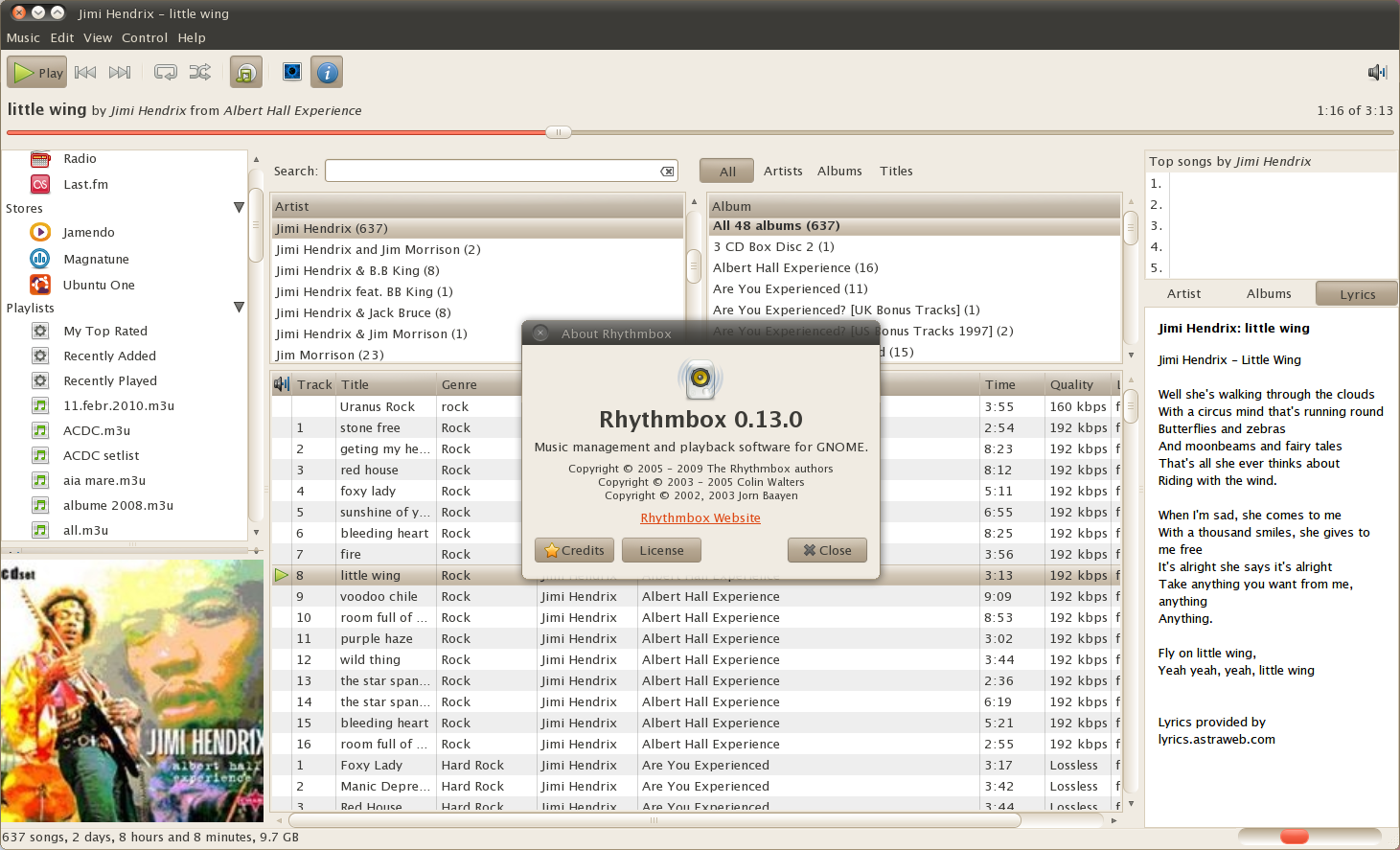Open the Control menu
The image size is (1400, 850).
[145, 37]
